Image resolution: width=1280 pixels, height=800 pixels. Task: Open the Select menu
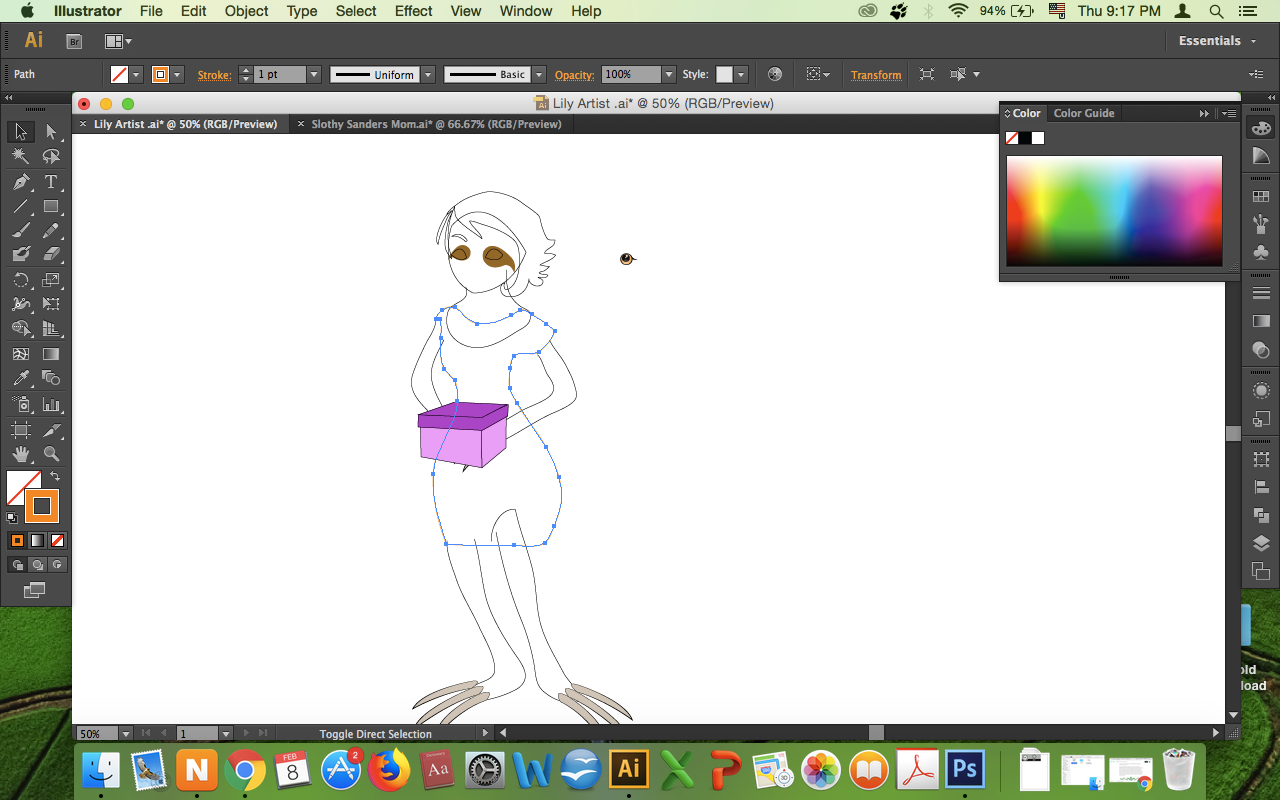coord(356,11)
